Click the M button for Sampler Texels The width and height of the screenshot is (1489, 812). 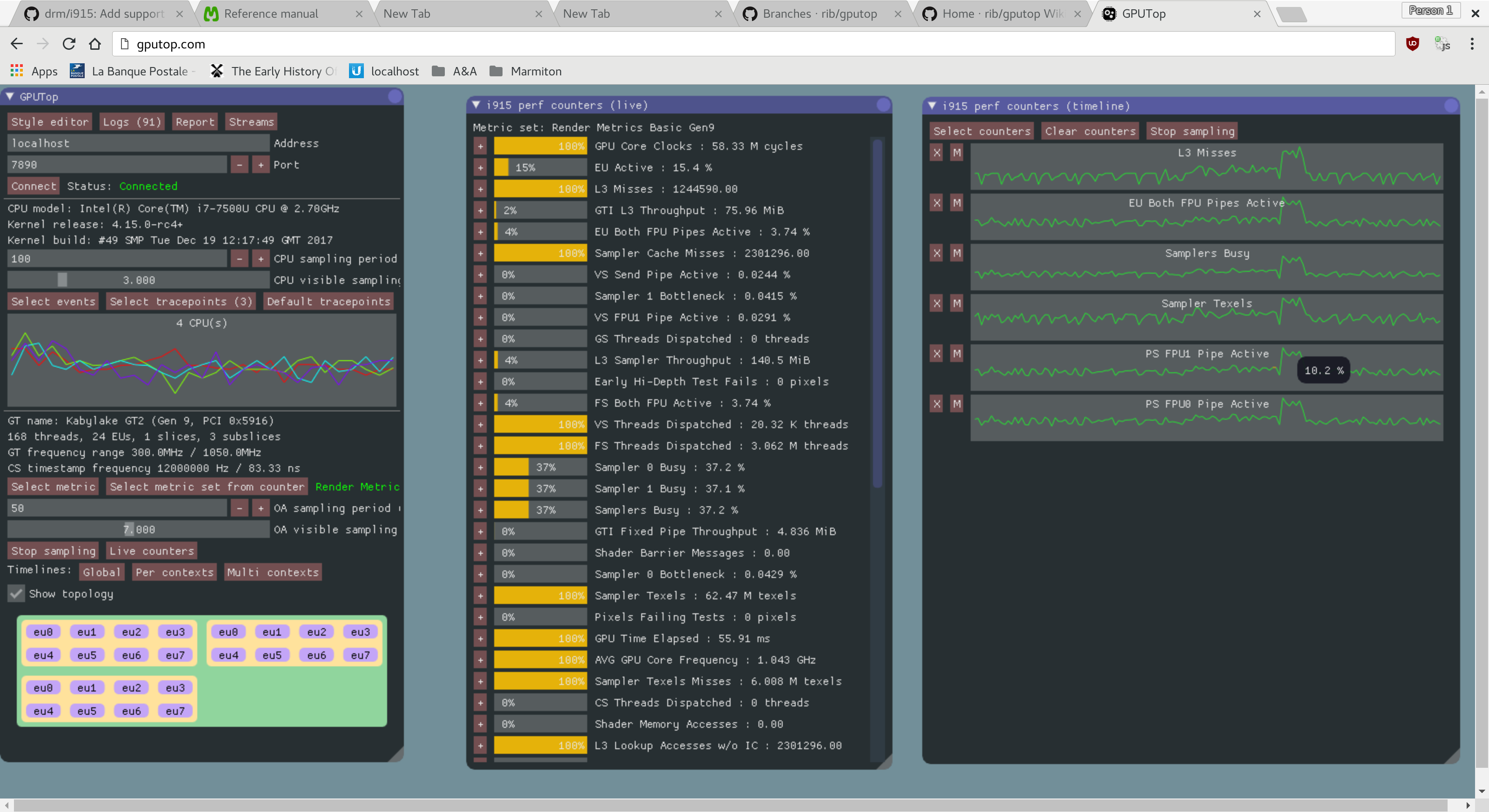tap(957, 303)
